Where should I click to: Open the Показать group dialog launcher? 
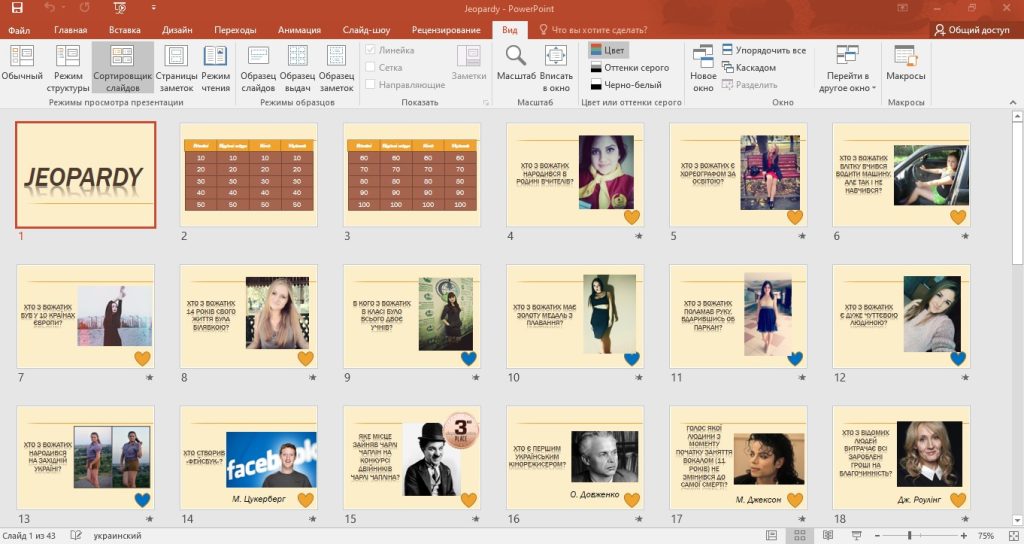(x=485, y=103)
